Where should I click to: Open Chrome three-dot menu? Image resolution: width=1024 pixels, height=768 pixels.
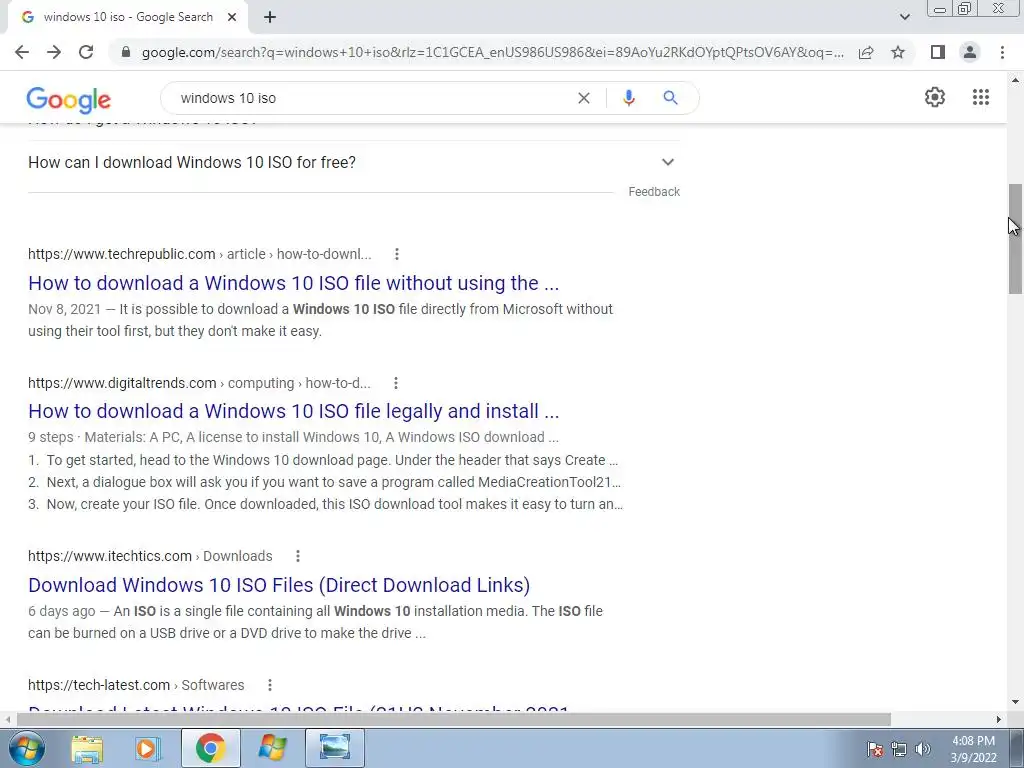point(1002,52)
